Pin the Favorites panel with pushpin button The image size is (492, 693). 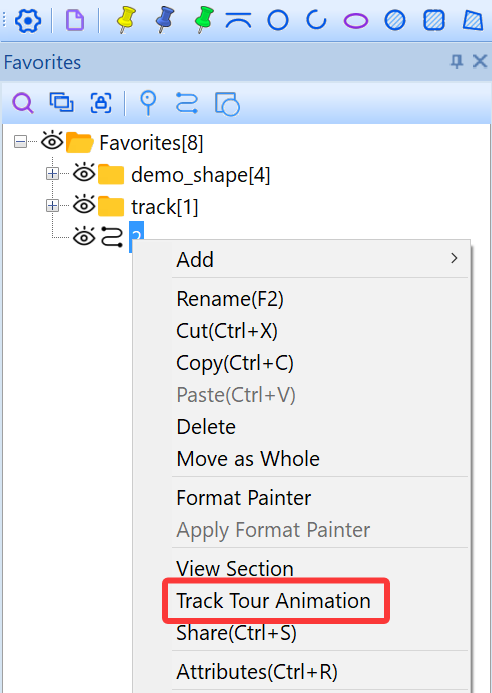pos(457,61)
